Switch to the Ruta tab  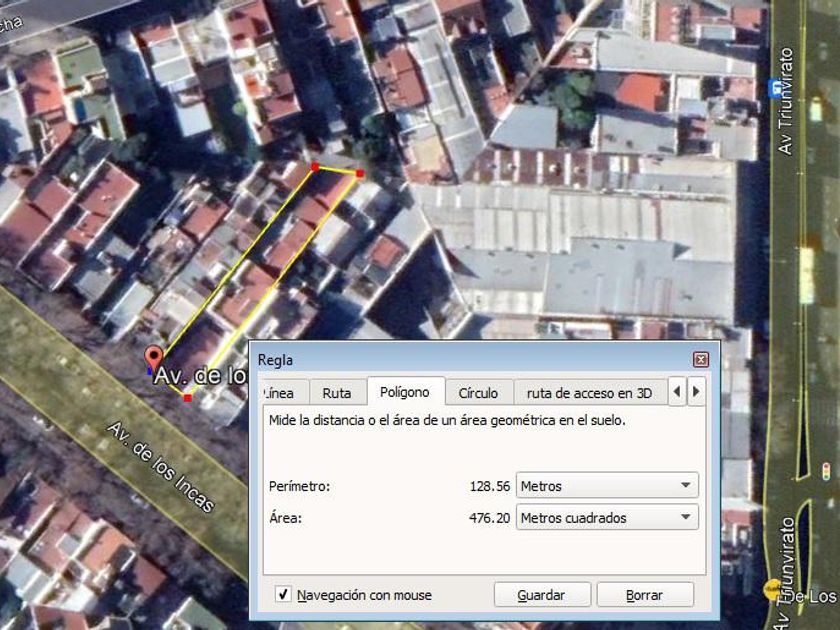(x=337, y=393)
